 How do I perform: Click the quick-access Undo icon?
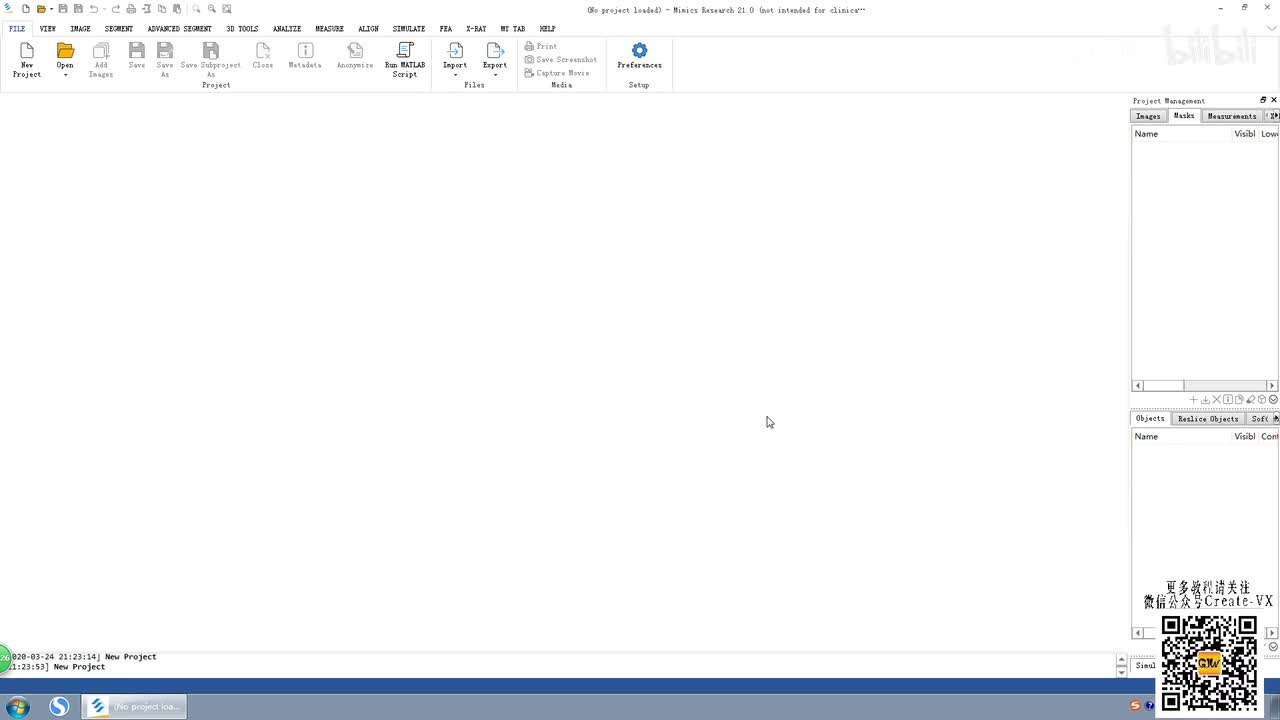point(94,9)
